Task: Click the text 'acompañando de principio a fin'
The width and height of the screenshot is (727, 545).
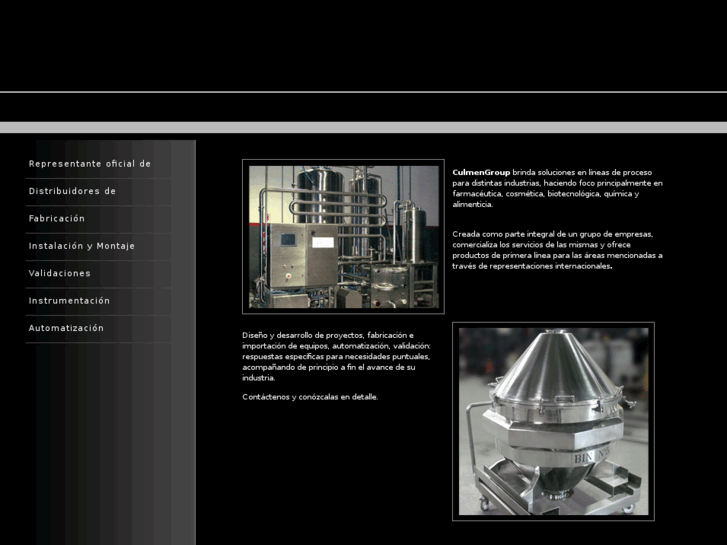Action: (x=299, y=367)
